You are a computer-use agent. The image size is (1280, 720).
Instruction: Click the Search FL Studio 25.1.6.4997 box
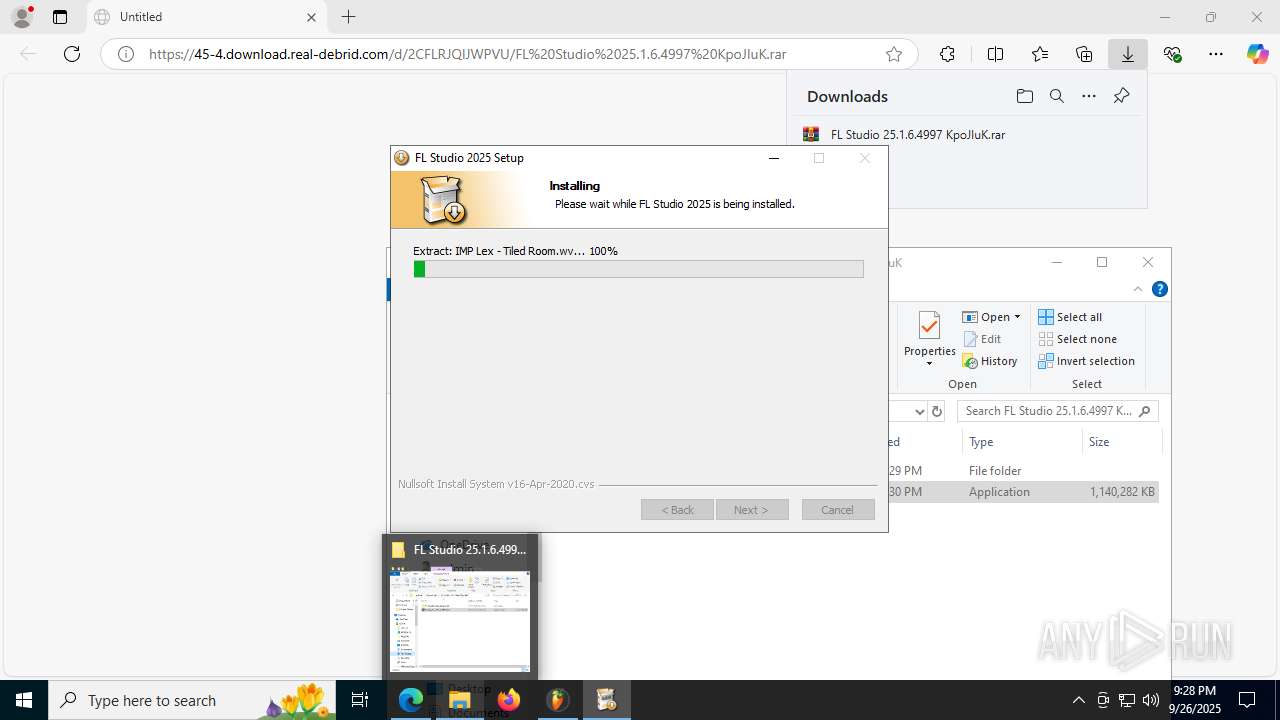coord(1057,411)
